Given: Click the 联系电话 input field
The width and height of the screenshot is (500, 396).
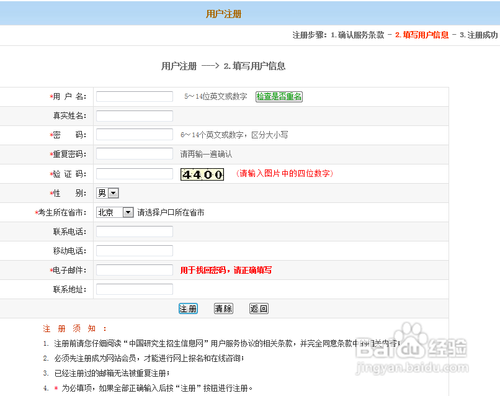Looking at the screenshot, I should tap(134, 231).
